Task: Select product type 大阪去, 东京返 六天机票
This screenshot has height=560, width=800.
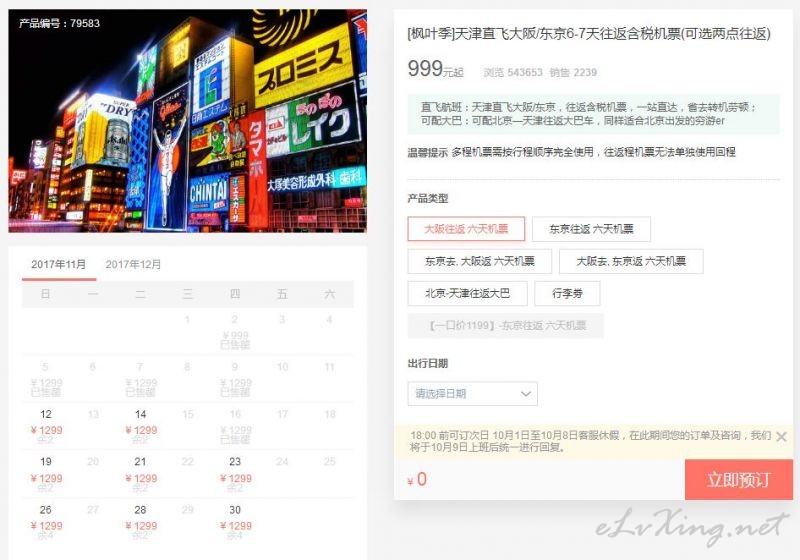Action: 631,261
